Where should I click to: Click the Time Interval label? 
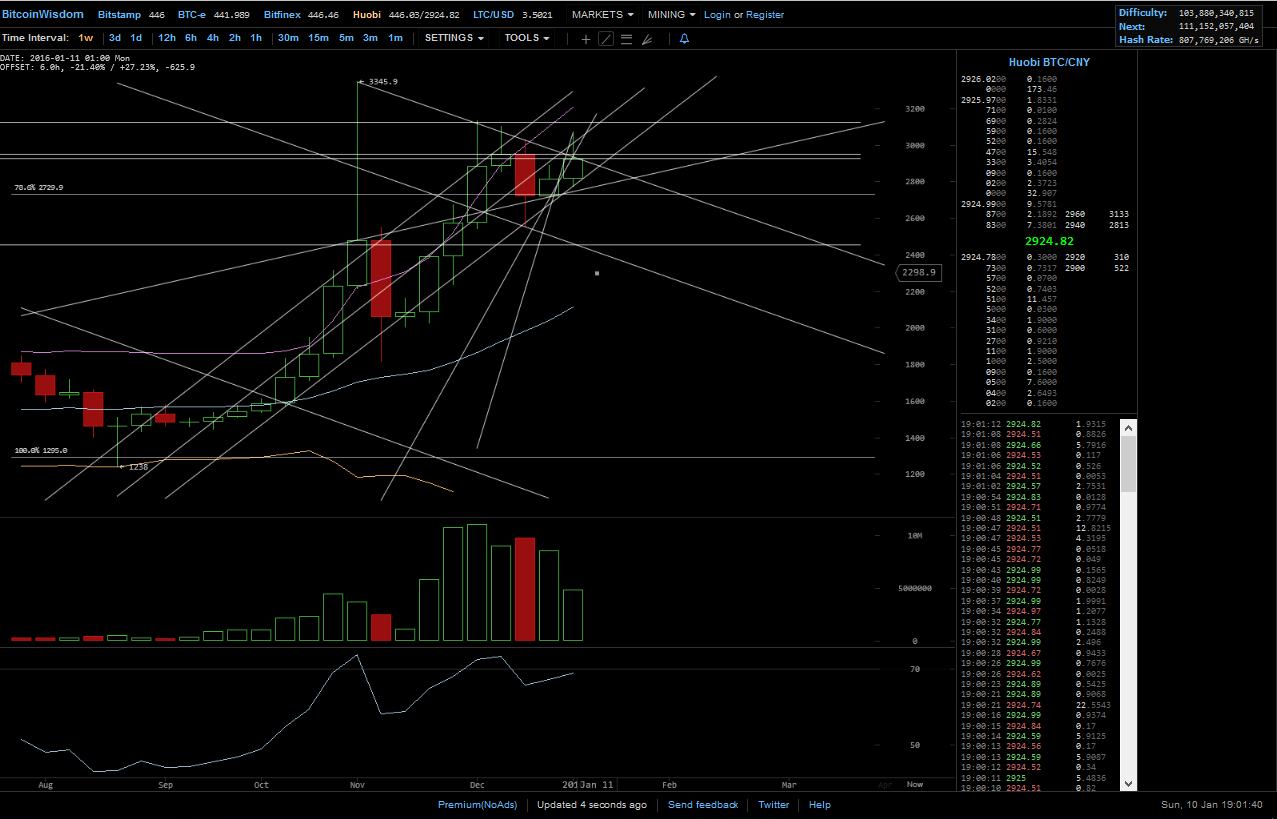35,38
